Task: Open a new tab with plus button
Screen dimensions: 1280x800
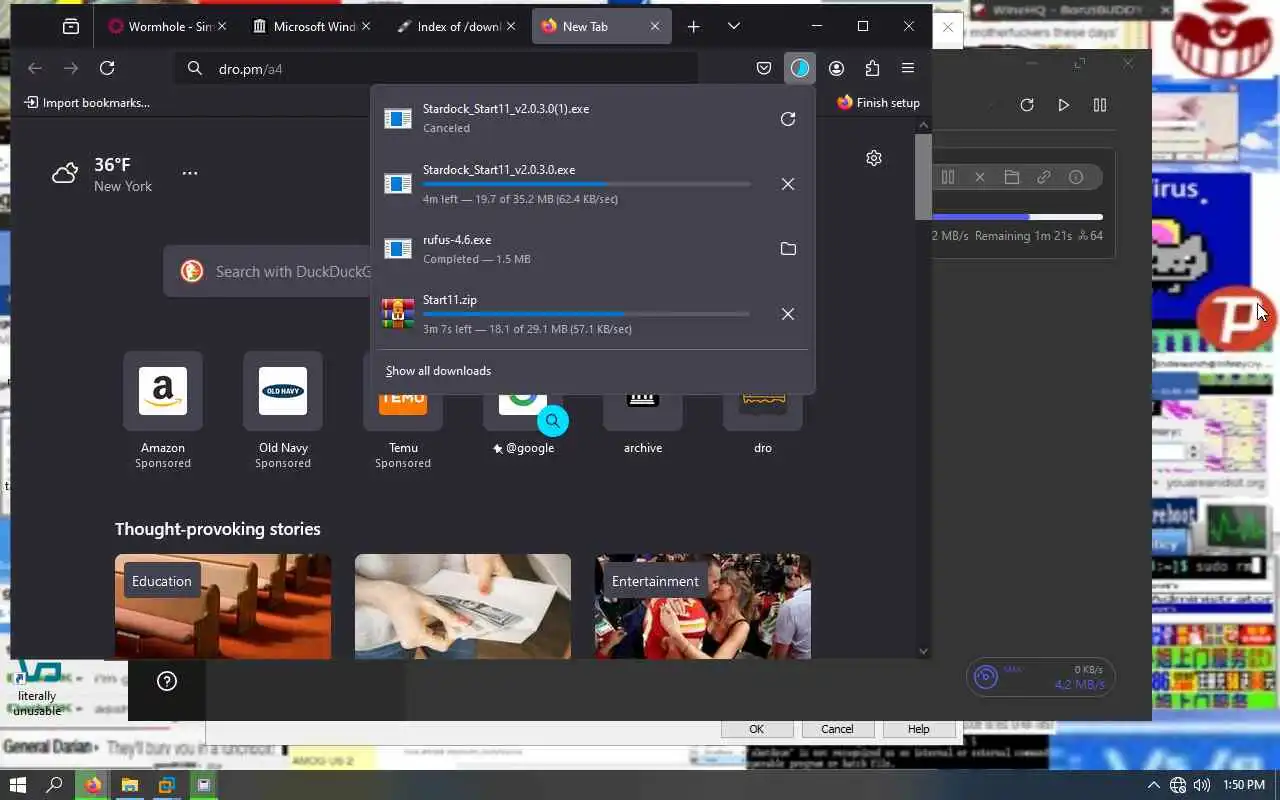Action: [x=694, y=27]
